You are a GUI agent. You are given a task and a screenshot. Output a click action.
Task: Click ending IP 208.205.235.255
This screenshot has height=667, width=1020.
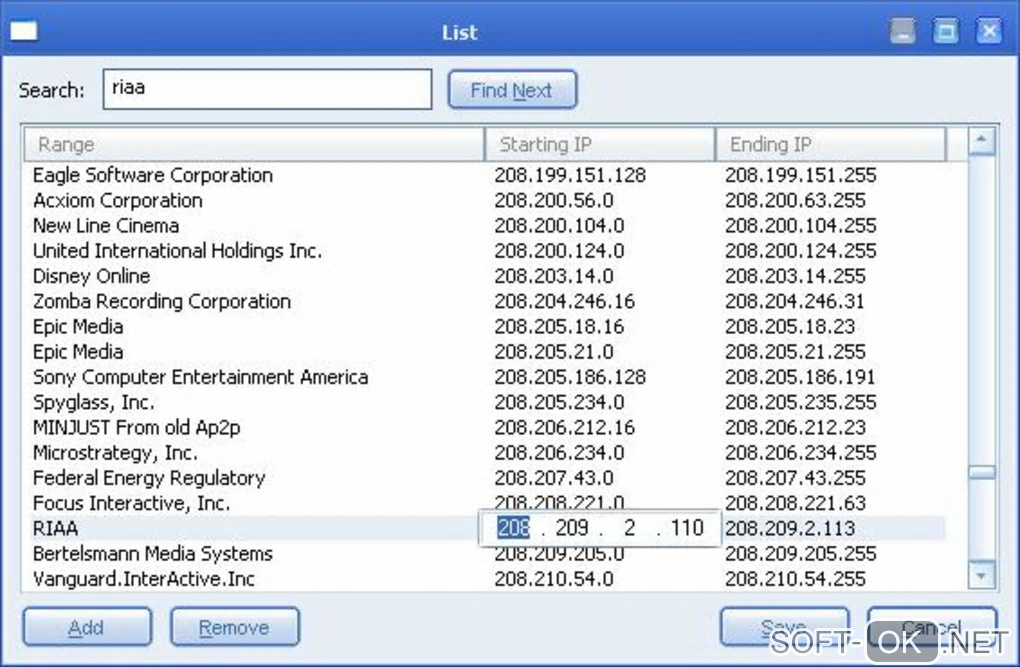pos(801,403)
